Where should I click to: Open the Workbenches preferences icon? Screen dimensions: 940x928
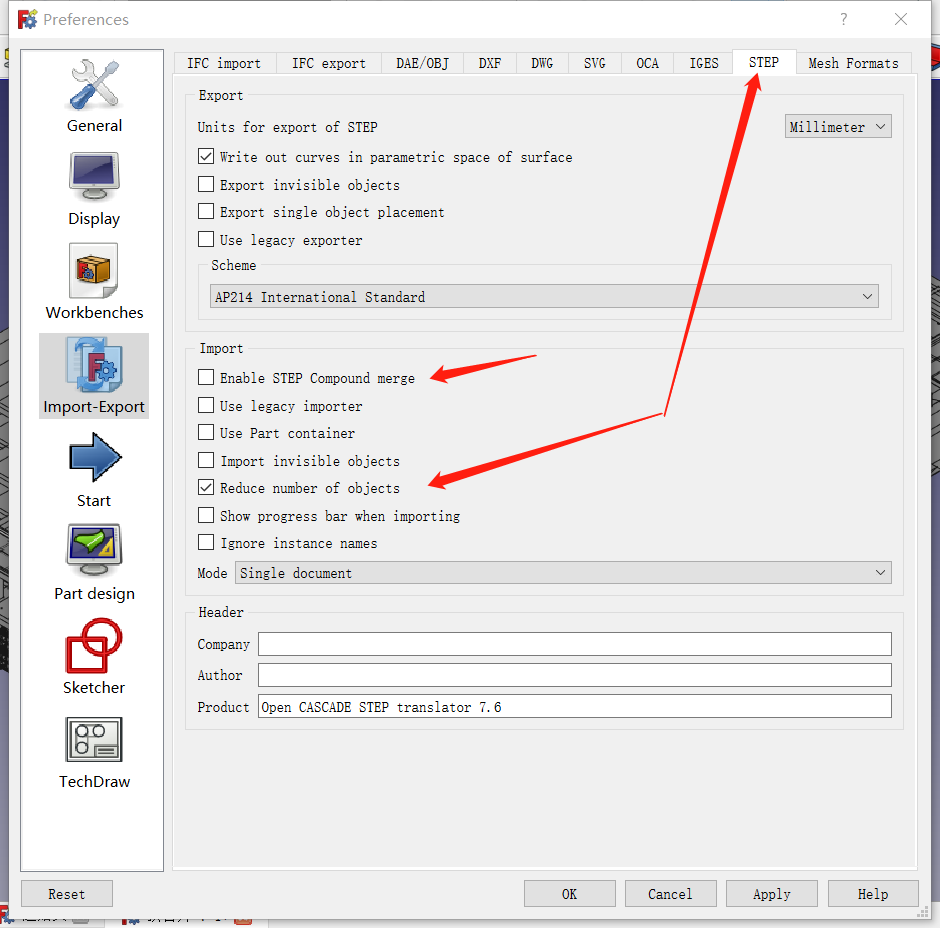click(94, 271)
